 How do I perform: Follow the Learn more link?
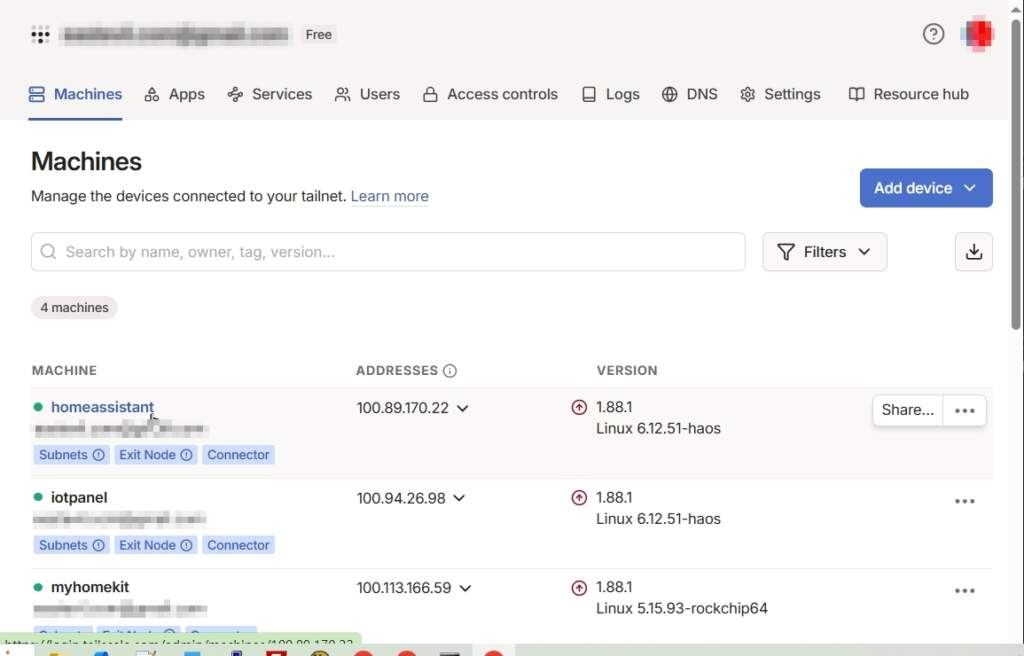tap(389, 196)
